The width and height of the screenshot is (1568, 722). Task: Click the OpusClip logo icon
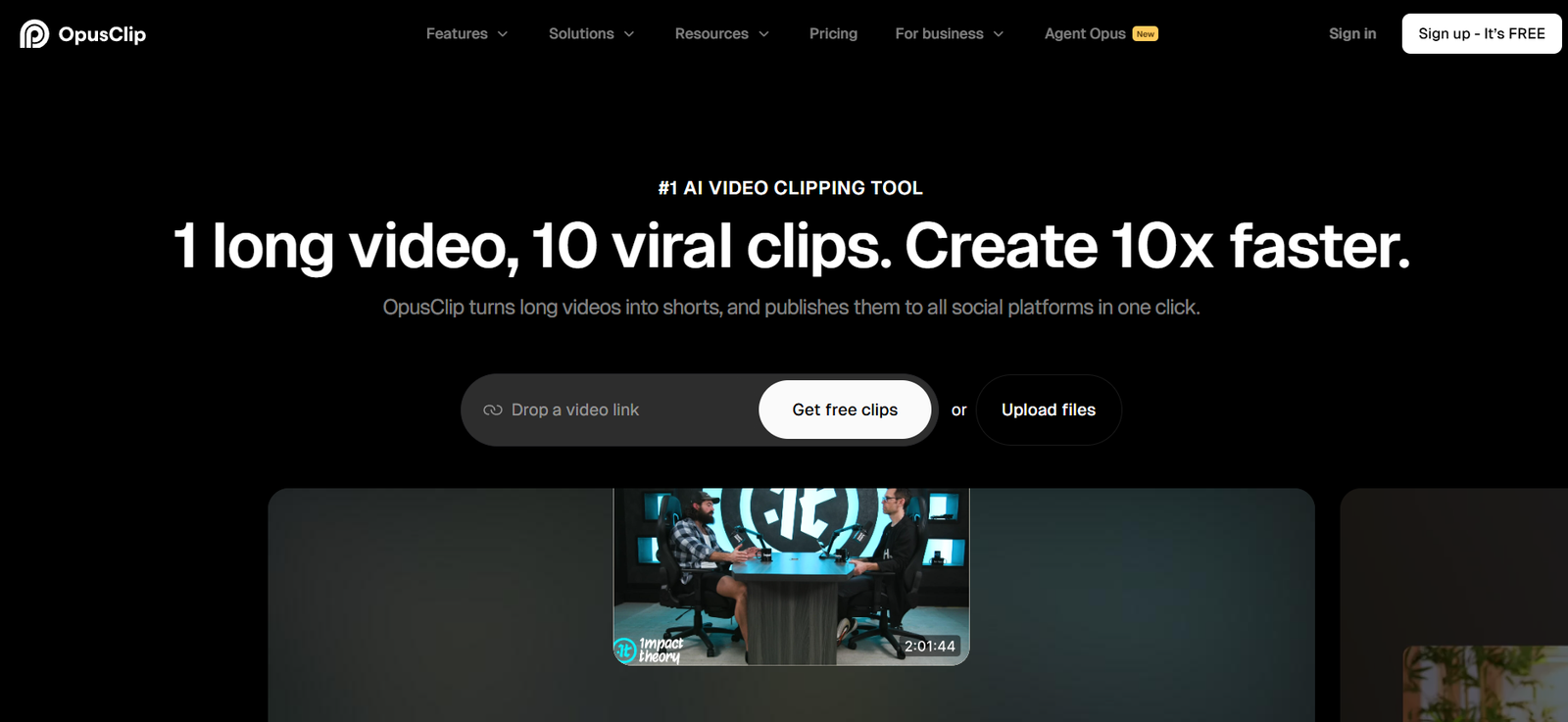[x=34, y=34]
